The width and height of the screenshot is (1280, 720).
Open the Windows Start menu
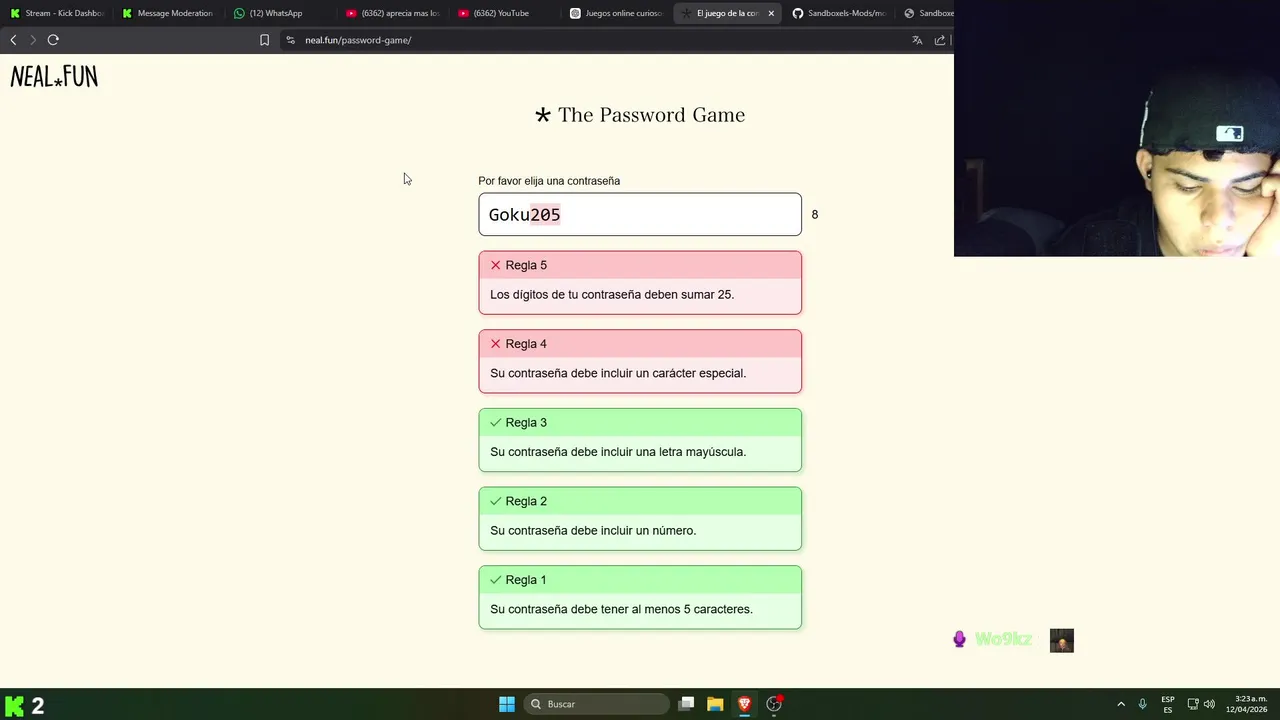pyautogui.click(x=507, y=704)
